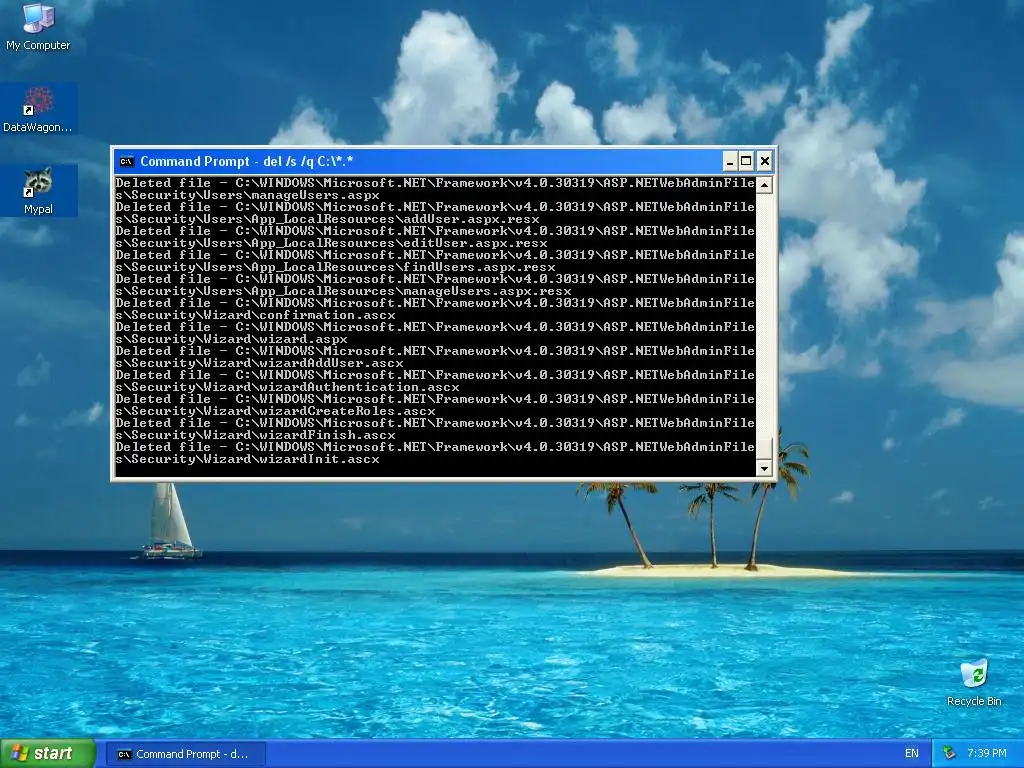Image resolution: width=1024 pixels, height=768 pixels.
Task: Click the line ending addUser.aspx.resx
Action: pyautogui.click(x=327, y=219)
